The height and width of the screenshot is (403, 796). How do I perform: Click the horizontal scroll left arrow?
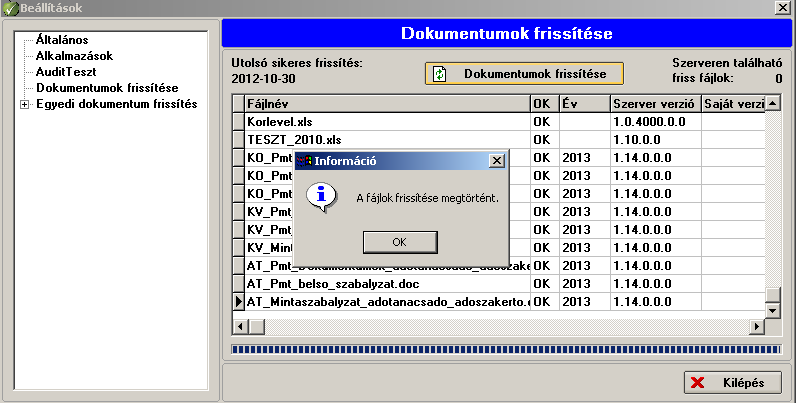point(240,326)
